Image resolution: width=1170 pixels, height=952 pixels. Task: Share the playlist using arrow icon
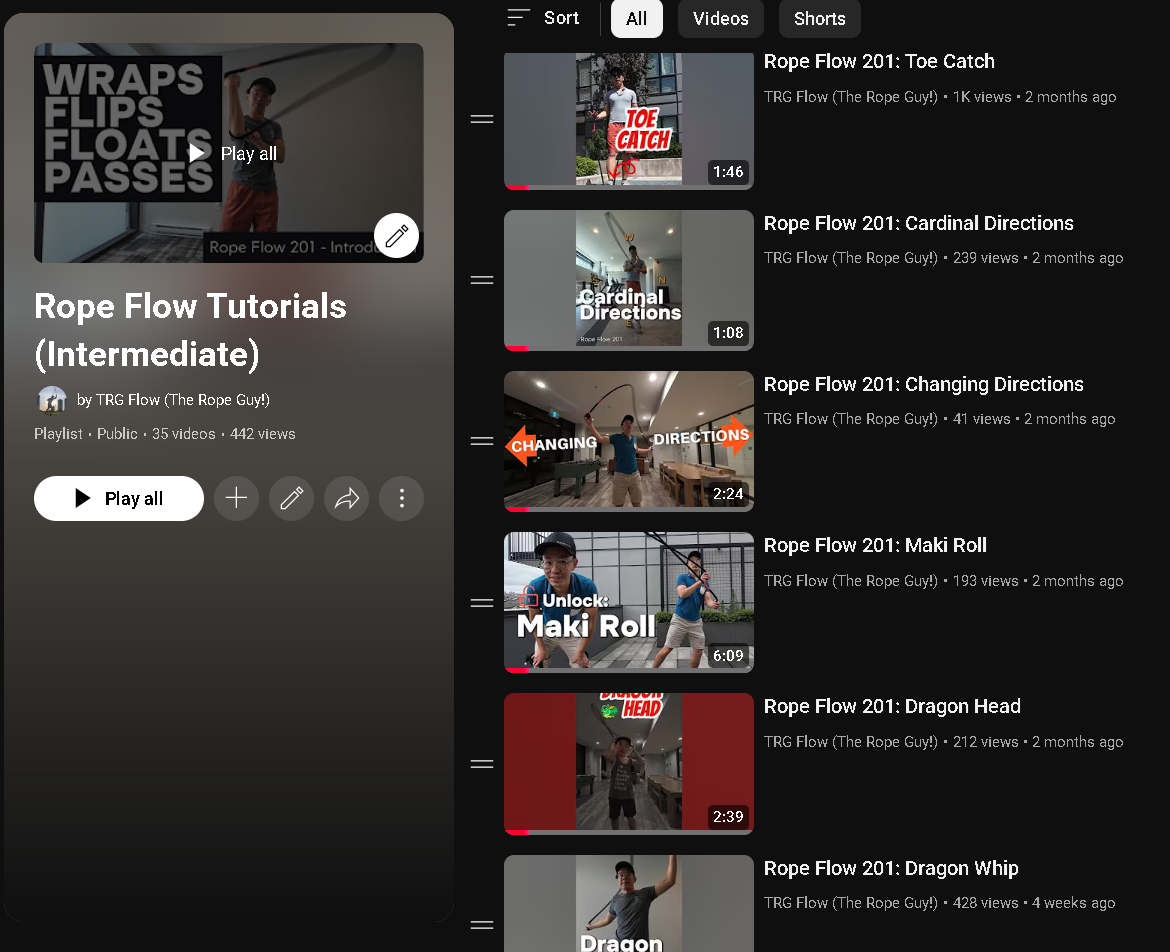pos(346,498)
